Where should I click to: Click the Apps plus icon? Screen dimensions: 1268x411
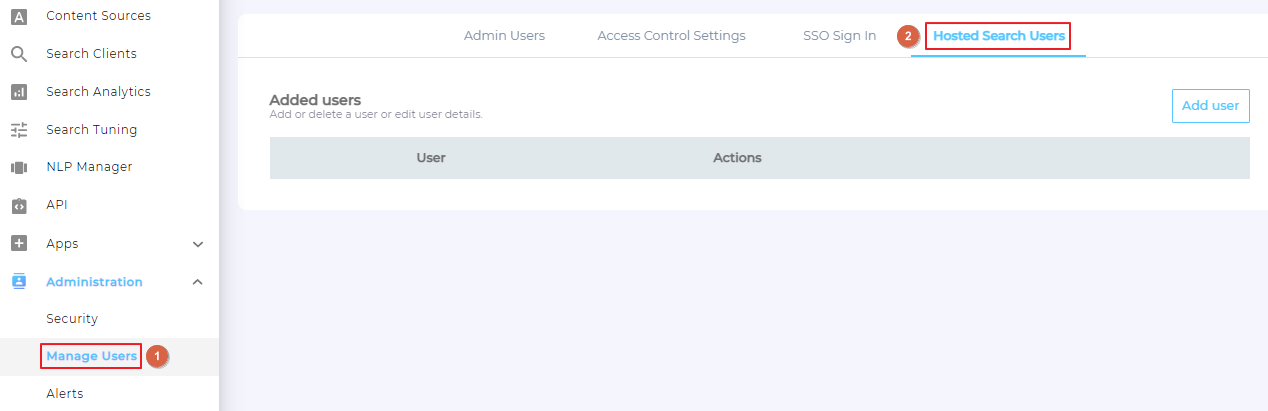19,244
